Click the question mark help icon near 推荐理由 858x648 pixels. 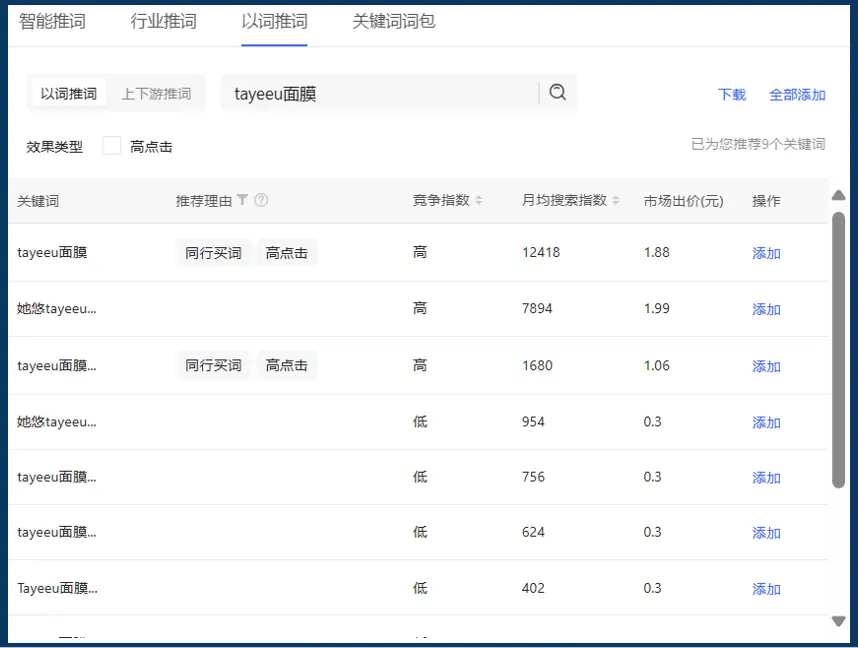[x=261, y=201]
